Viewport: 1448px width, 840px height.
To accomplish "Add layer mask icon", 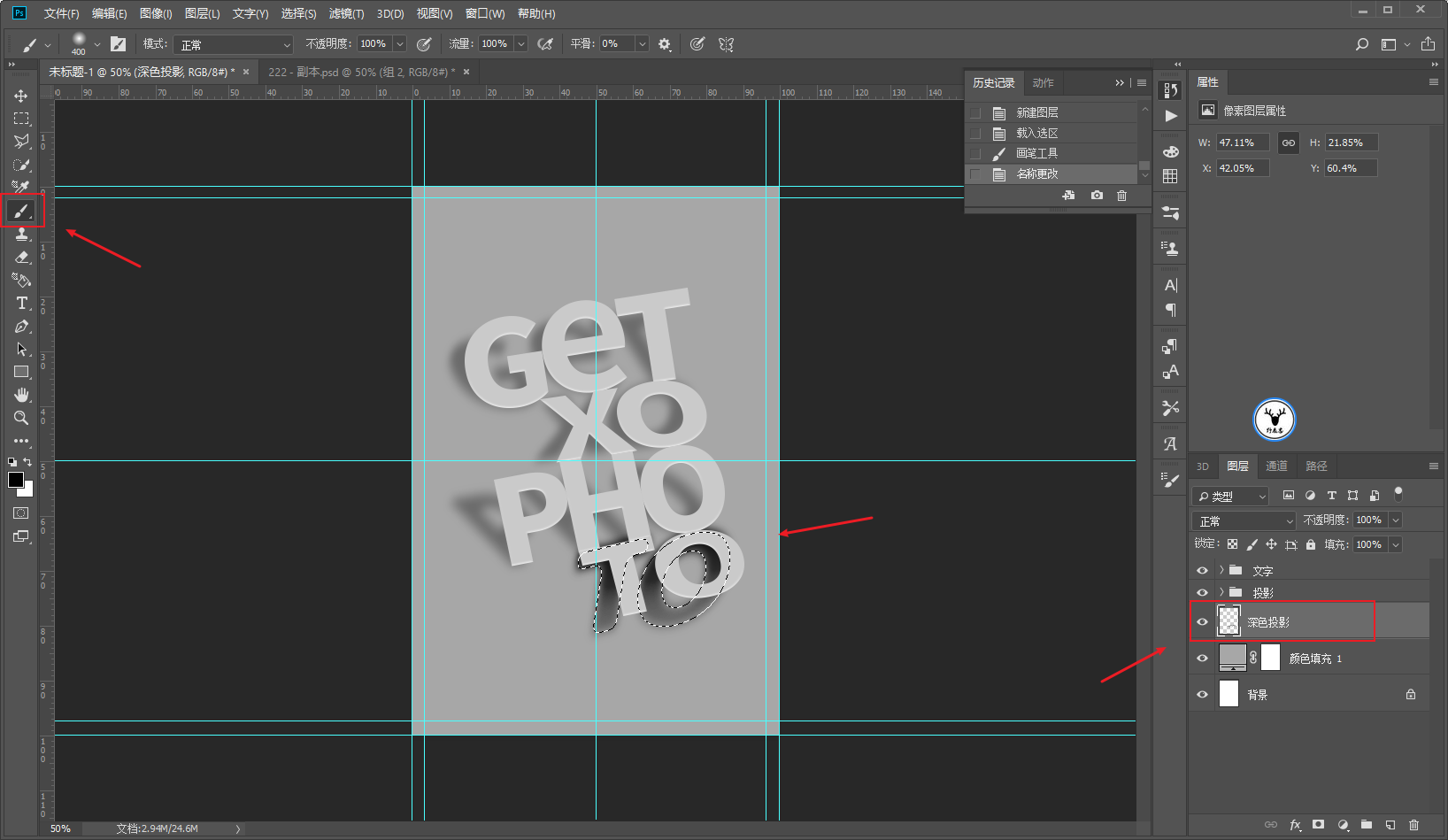I will [1319, 824].
